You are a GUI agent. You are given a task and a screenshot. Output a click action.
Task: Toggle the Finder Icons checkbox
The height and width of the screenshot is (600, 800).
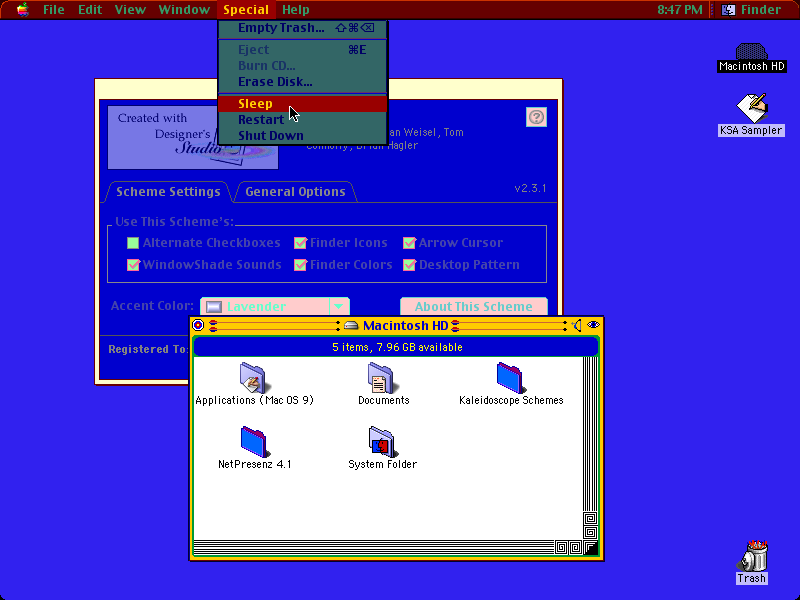click(301, 243)
